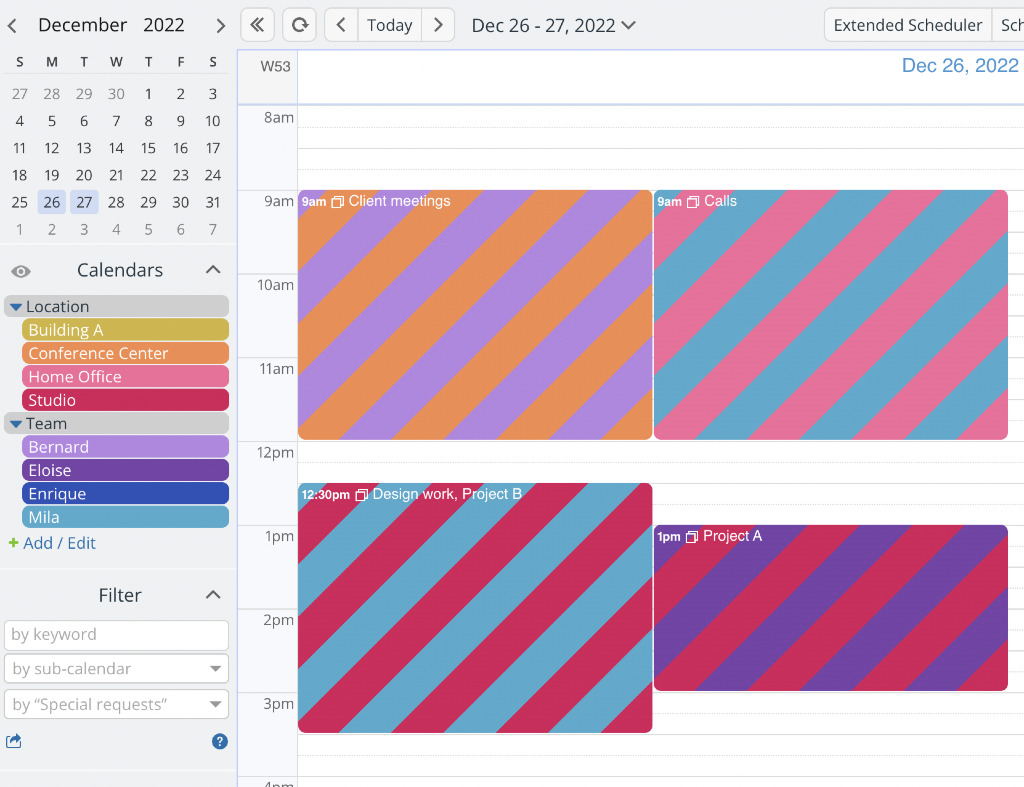Navigate to next date range
Viewport: 1024px width, 787px height.
(438, 25)
